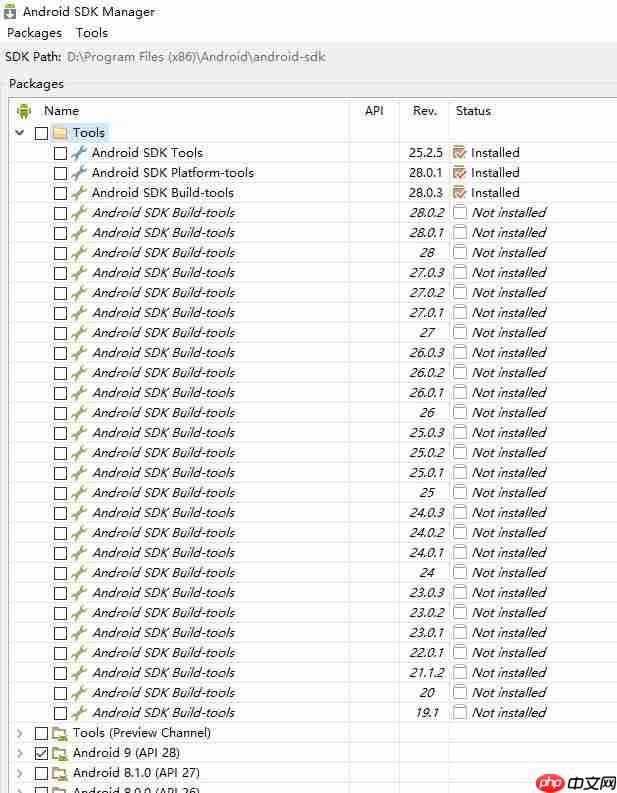Viewport: 617px width, 793px height.
Task: Select Build-tools row with revision 23.0.2
Action: pos(316,612)
